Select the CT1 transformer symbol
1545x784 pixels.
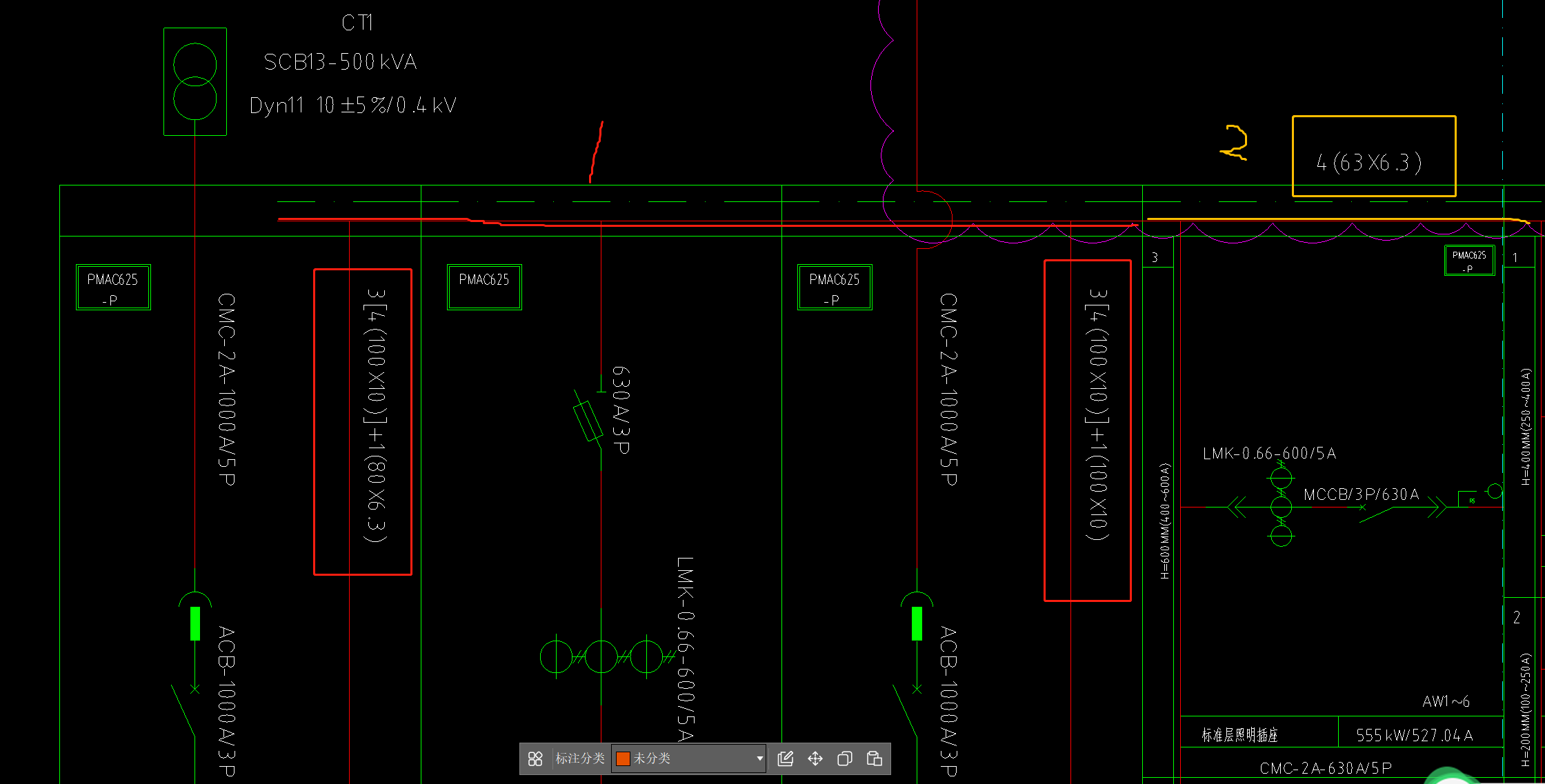point(195,81)
